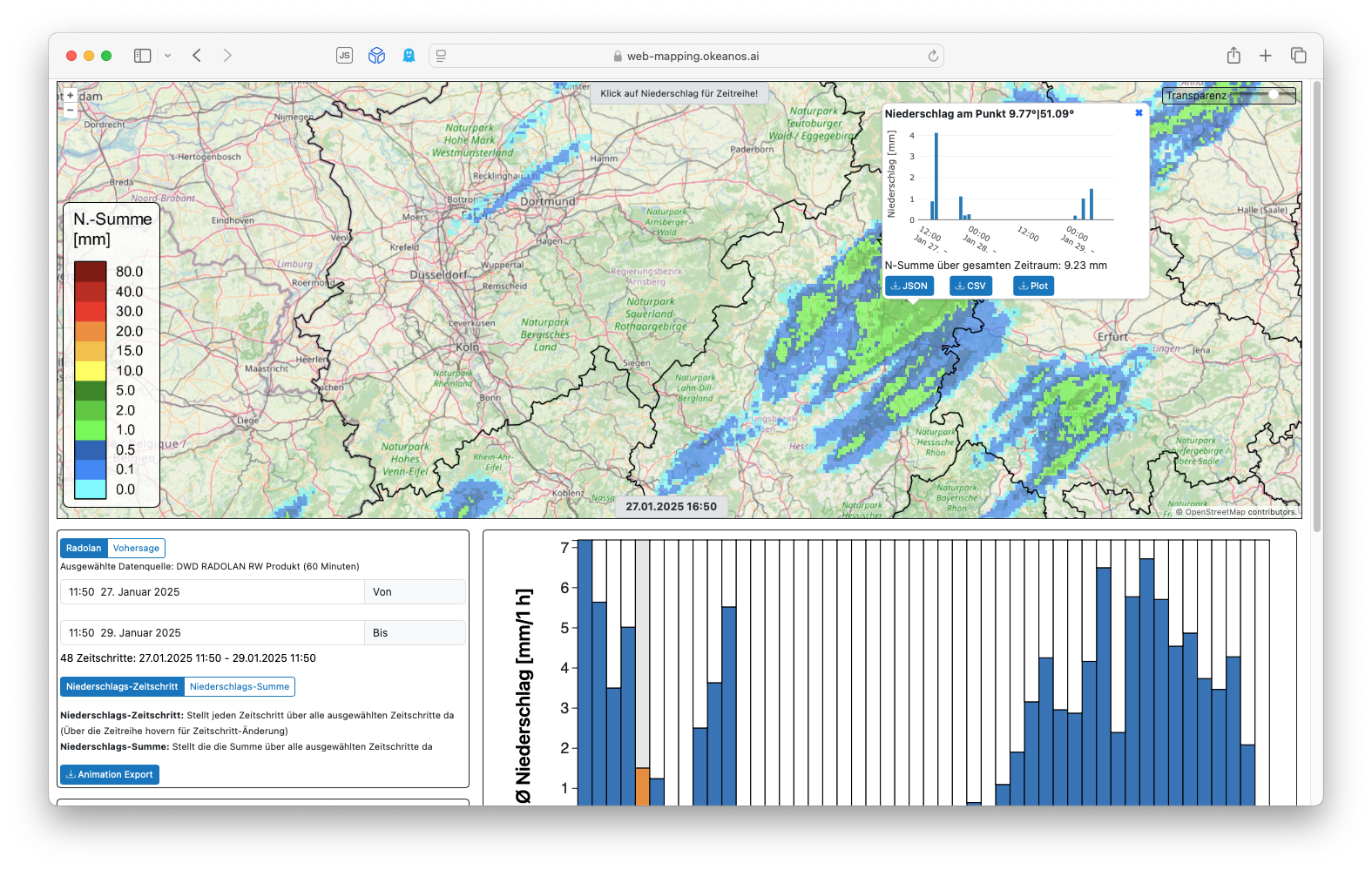
Task: Switch to the Vorhersage data source
Action: coord(136,548)
